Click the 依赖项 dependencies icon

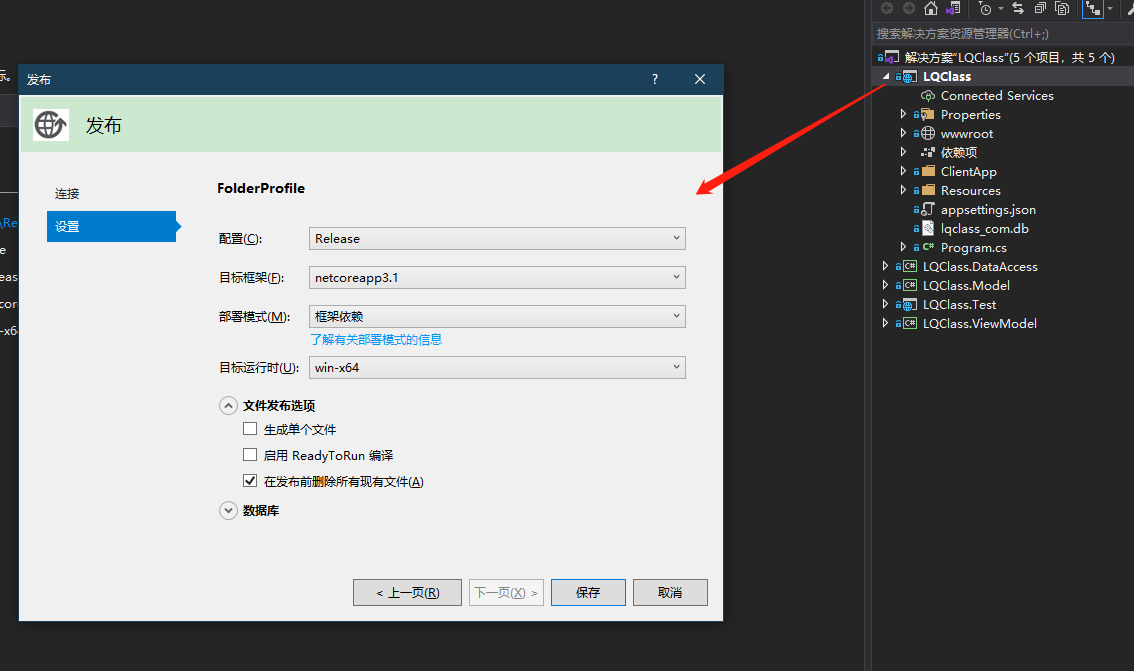[928, 153]
